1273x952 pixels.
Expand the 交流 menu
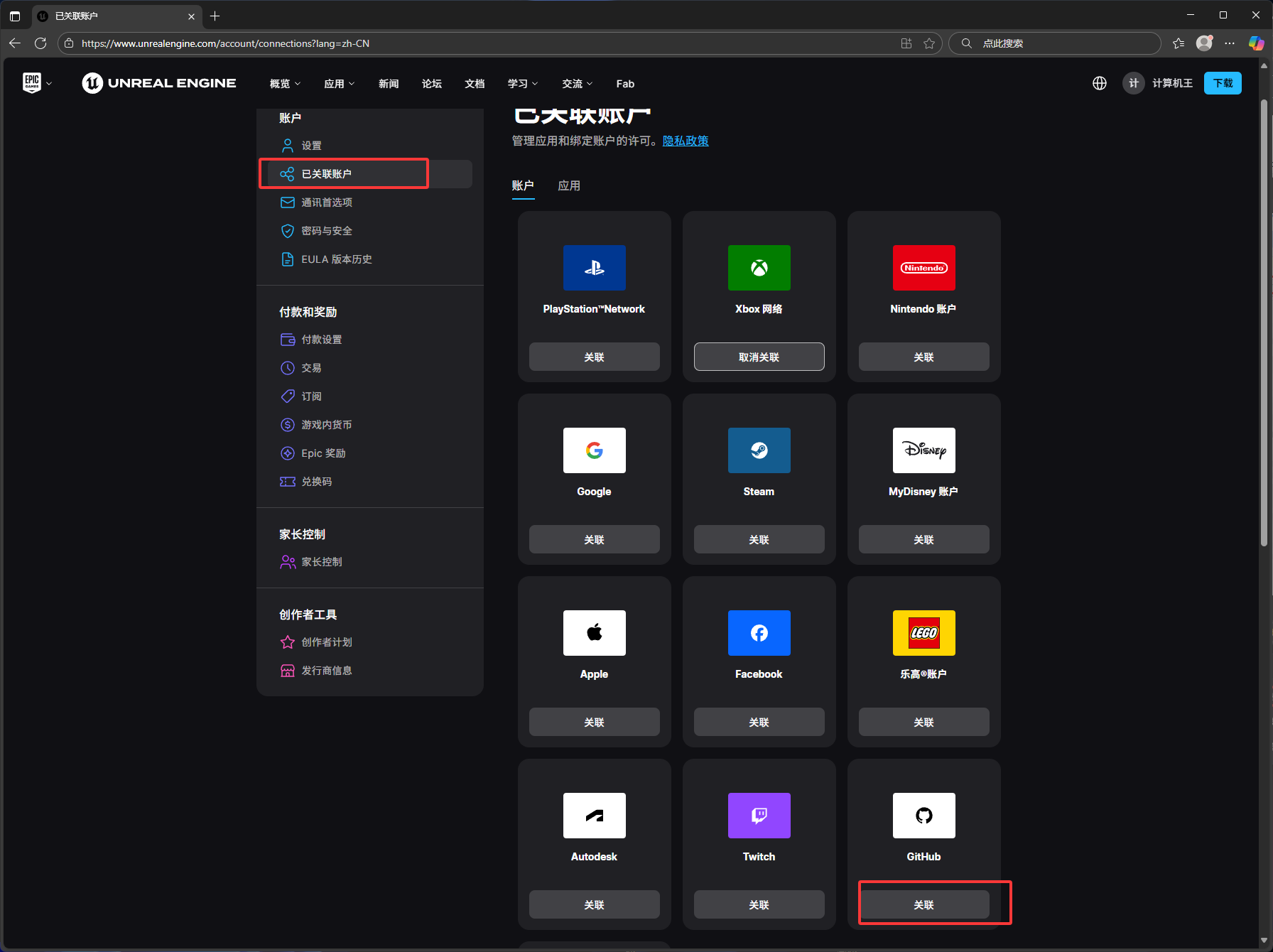tap(577, 84)
